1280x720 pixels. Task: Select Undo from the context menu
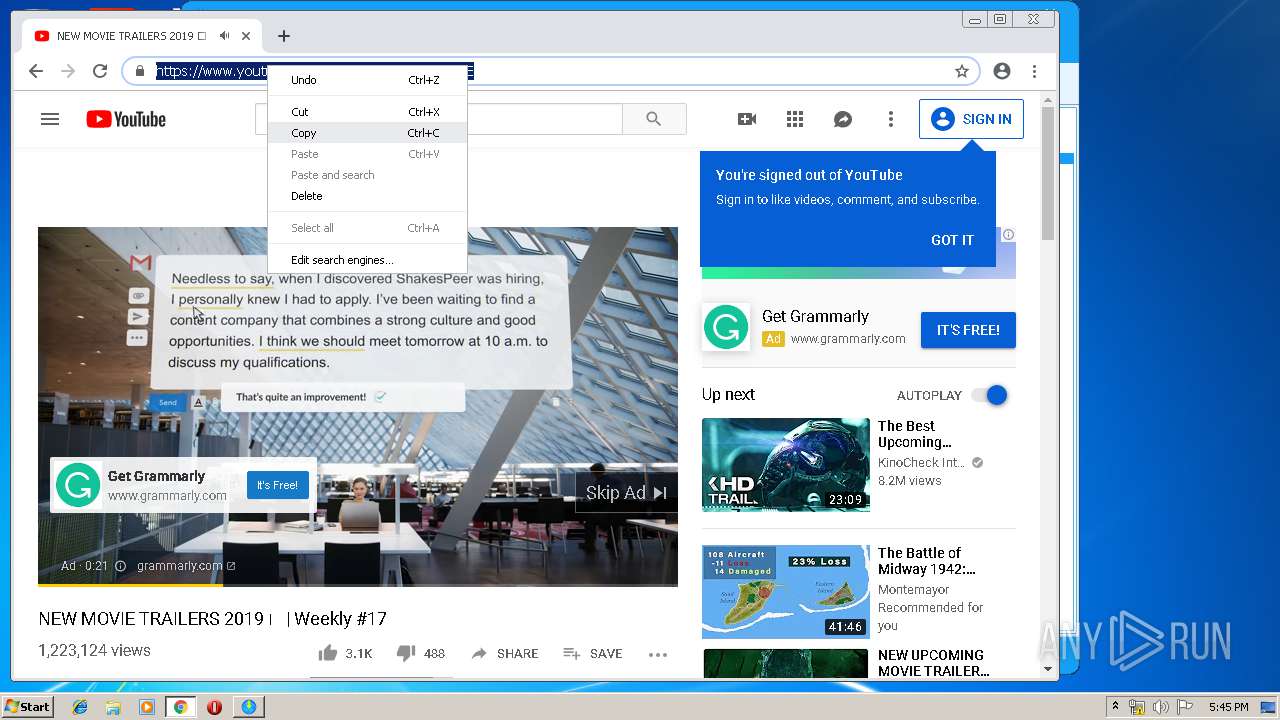(x=367, y=80)
